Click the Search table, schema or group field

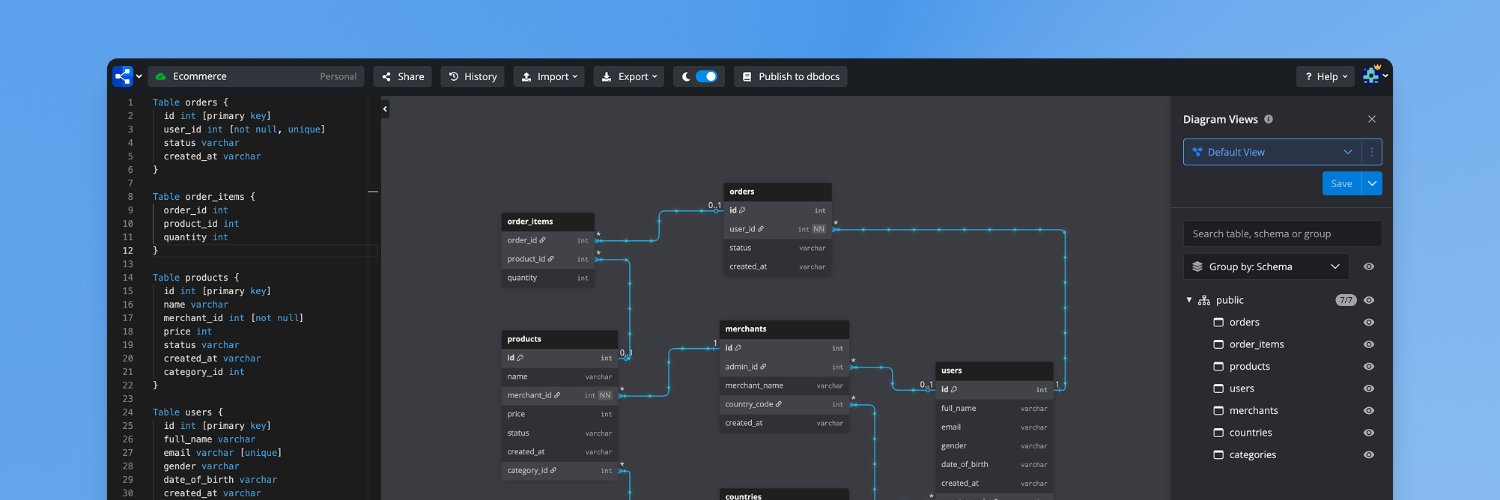[x=1283, y=233]
